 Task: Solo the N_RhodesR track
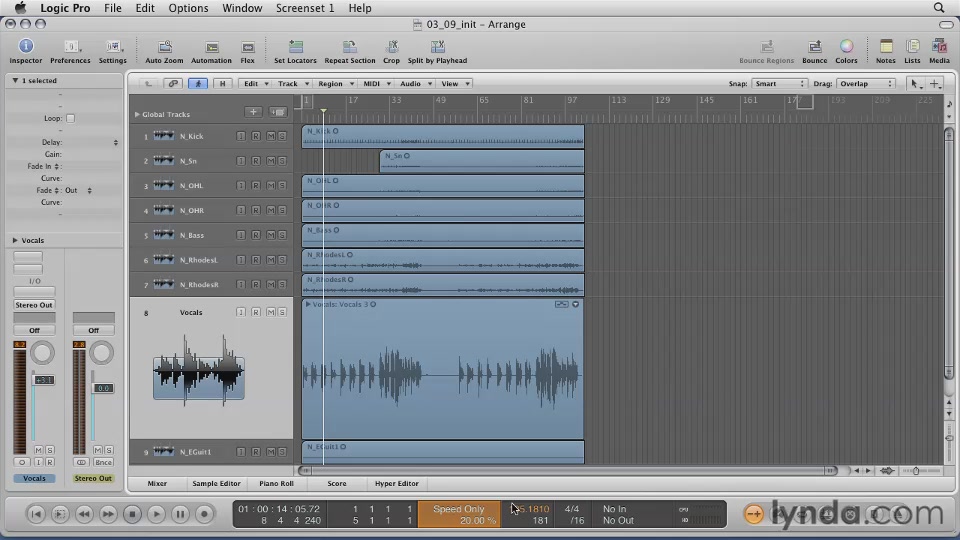click(282, 285)
